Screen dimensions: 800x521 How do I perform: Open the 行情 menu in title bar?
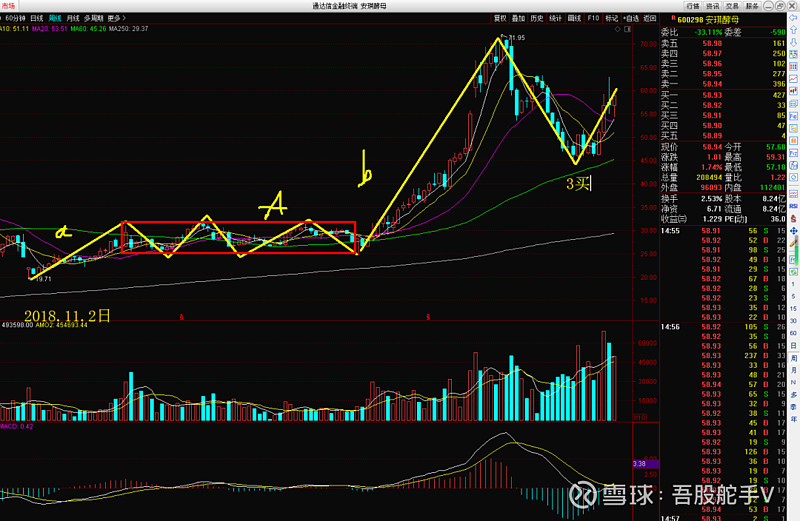(693, 6)
